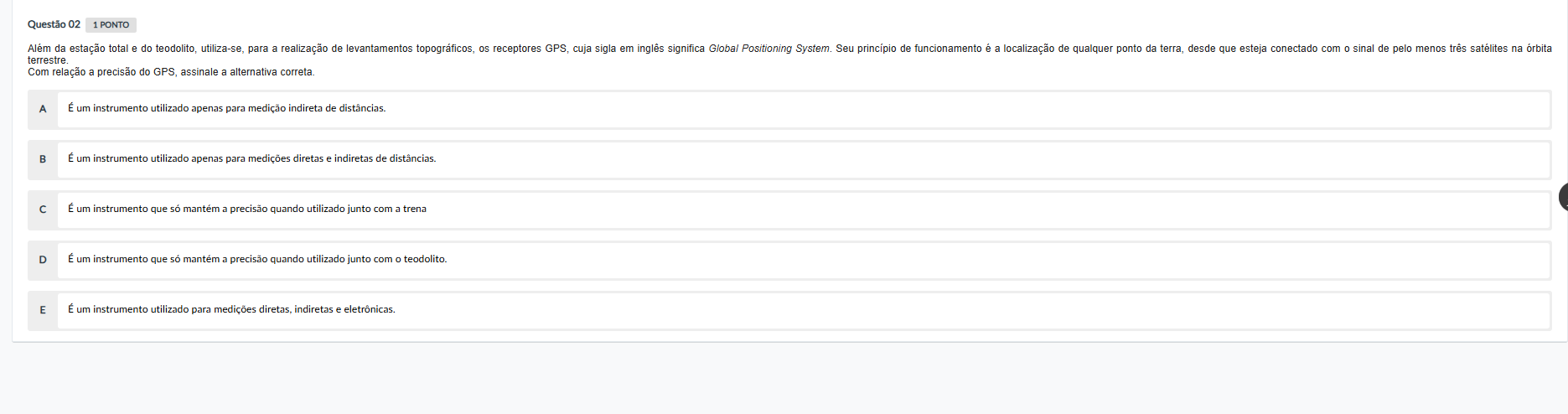Select answer option letter E

coord(43,310)
